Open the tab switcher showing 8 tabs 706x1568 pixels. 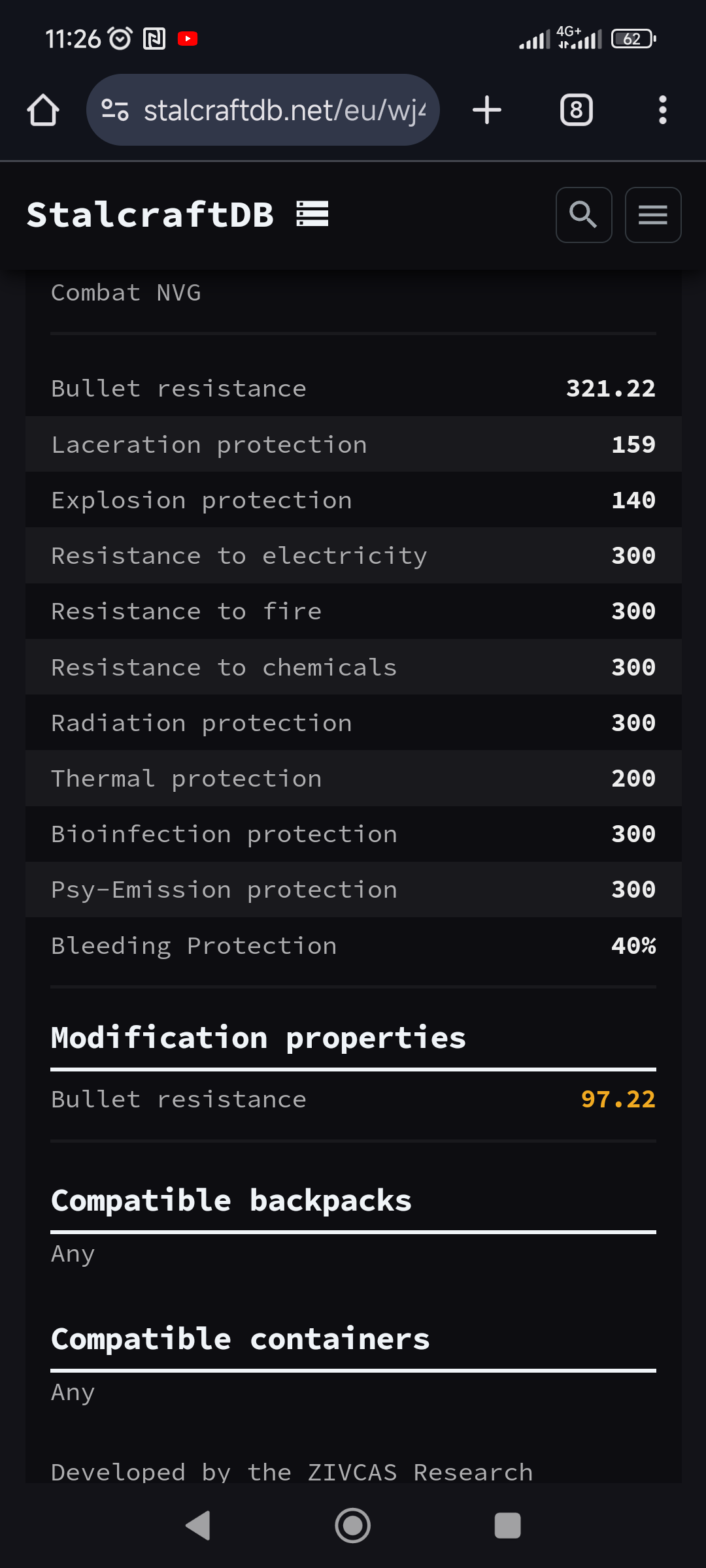click(576, 110)
